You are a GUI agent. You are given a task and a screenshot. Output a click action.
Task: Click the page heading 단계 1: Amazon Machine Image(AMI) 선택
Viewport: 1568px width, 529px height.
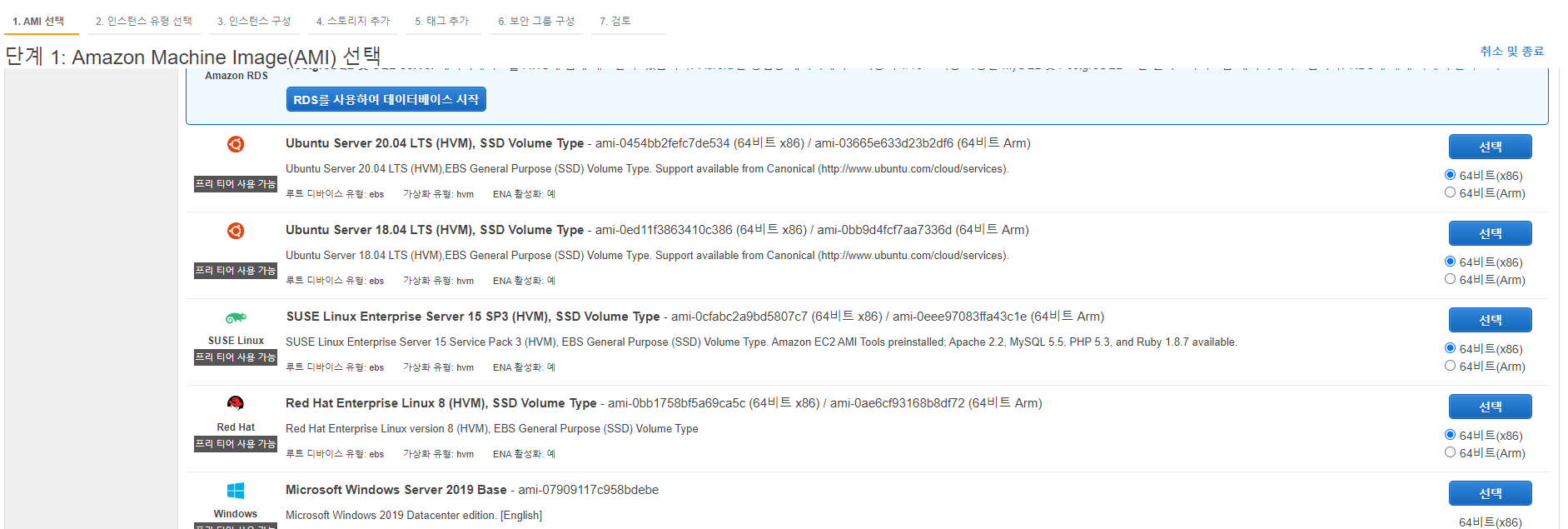[193, 57]
